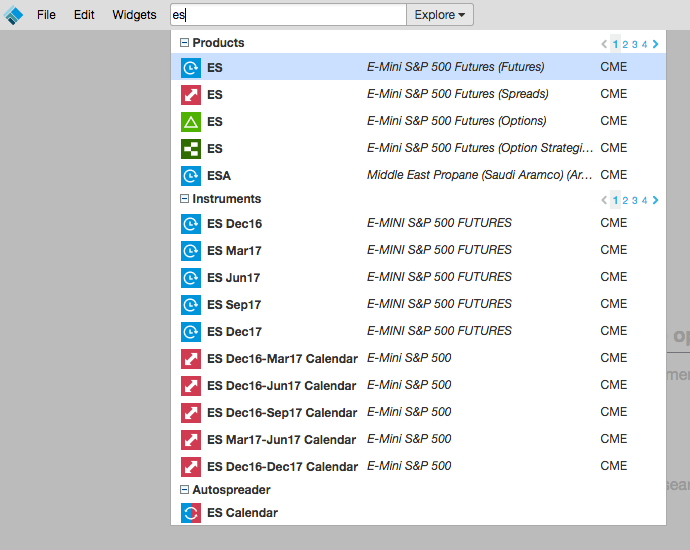
Task: Click the icon beside ES Dec17
Action: click(x=191, y=332)
